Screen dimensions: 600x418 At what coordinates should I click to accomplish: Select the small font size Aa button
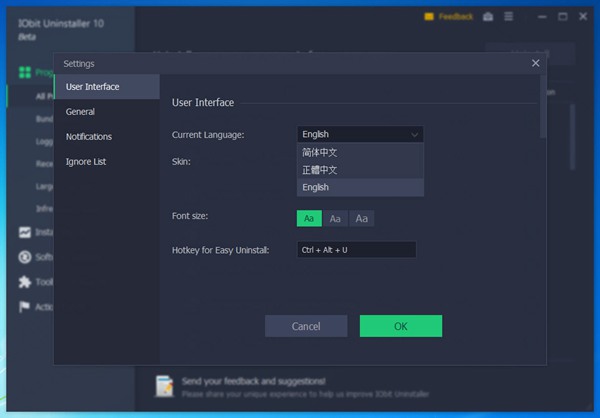tap(309, 219)
